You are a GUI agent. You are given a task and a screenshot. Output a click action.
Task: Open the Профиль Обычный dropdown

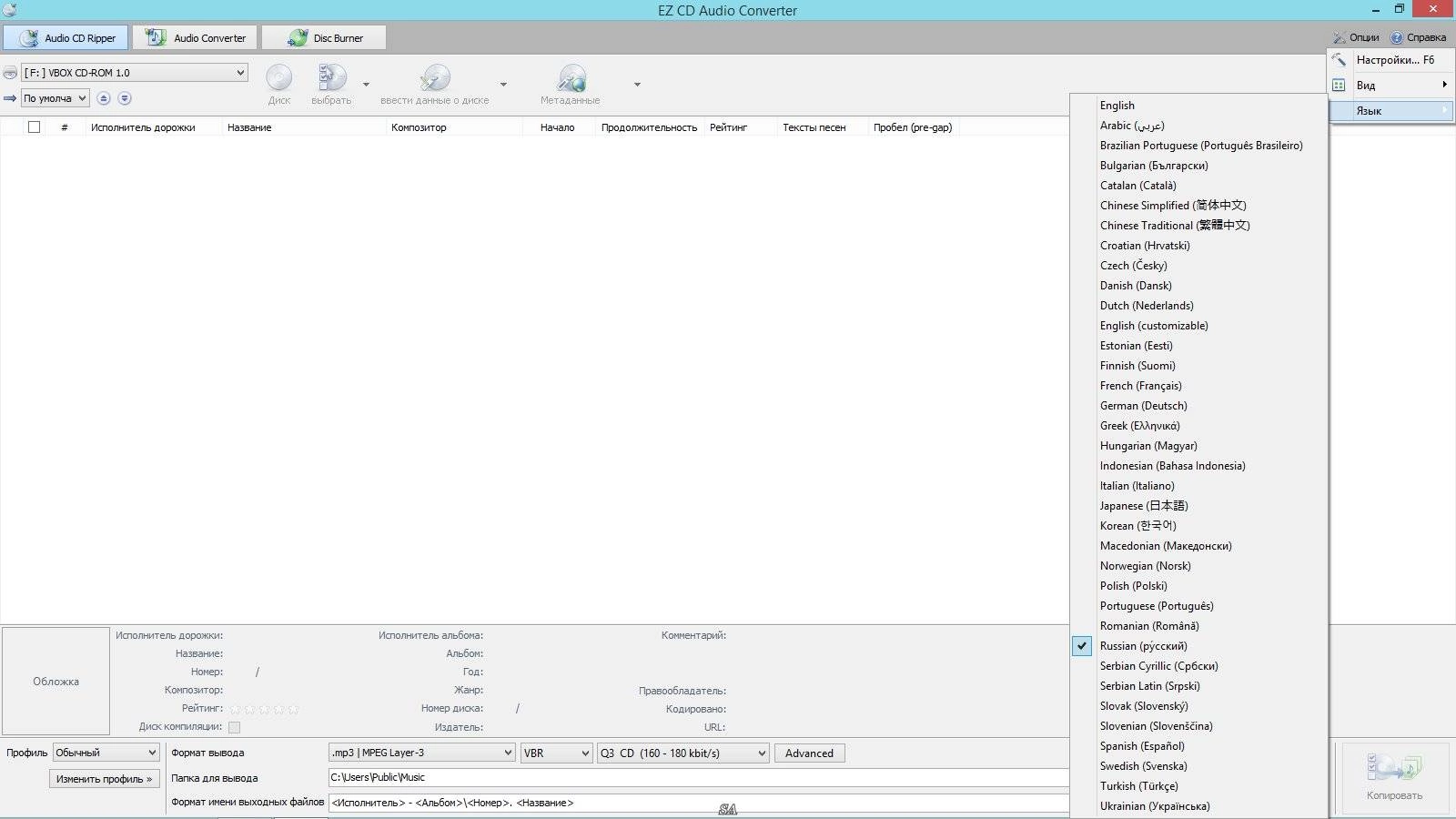106,753
